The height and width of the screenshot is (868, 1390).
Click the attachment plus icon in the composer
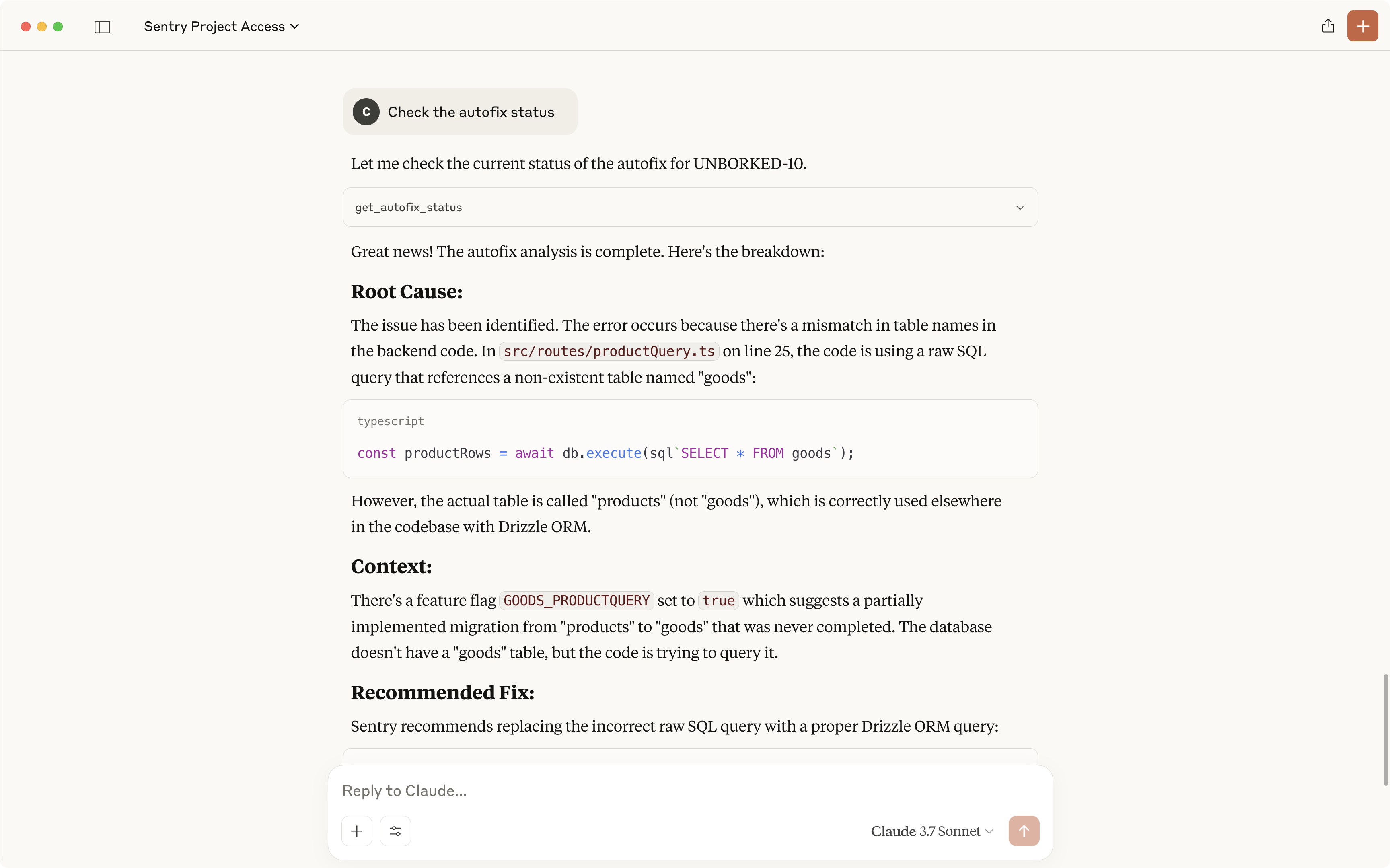coord(356,831)
